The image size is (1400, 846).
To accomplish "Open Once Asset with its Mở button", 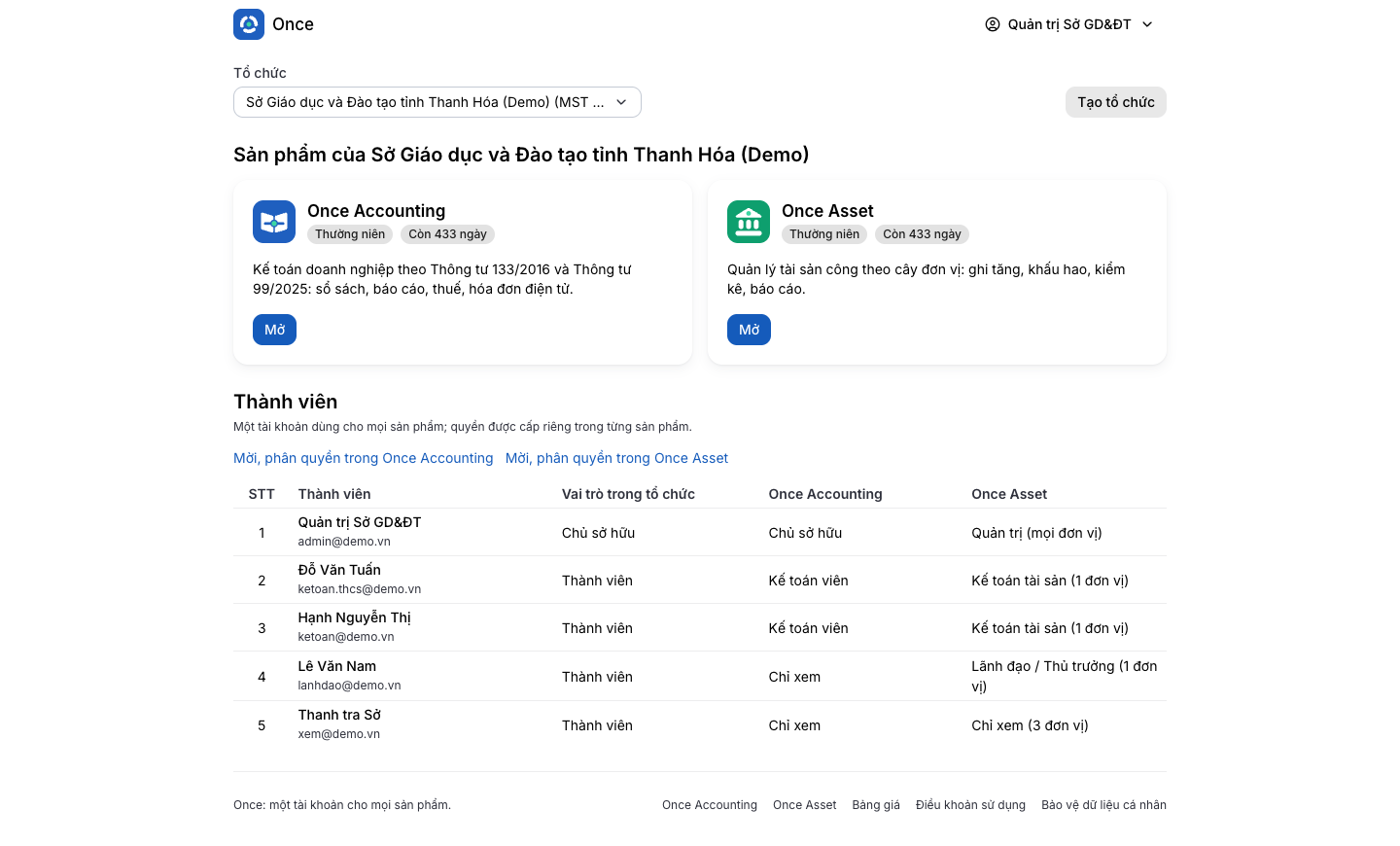I will click(x=749, y=330).
